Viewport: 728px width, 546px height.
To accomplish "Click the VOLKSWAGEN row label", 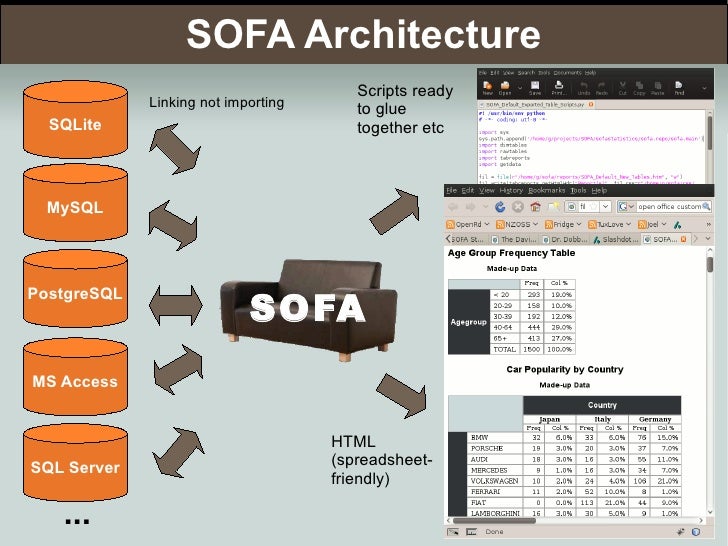I will point(494,481).
